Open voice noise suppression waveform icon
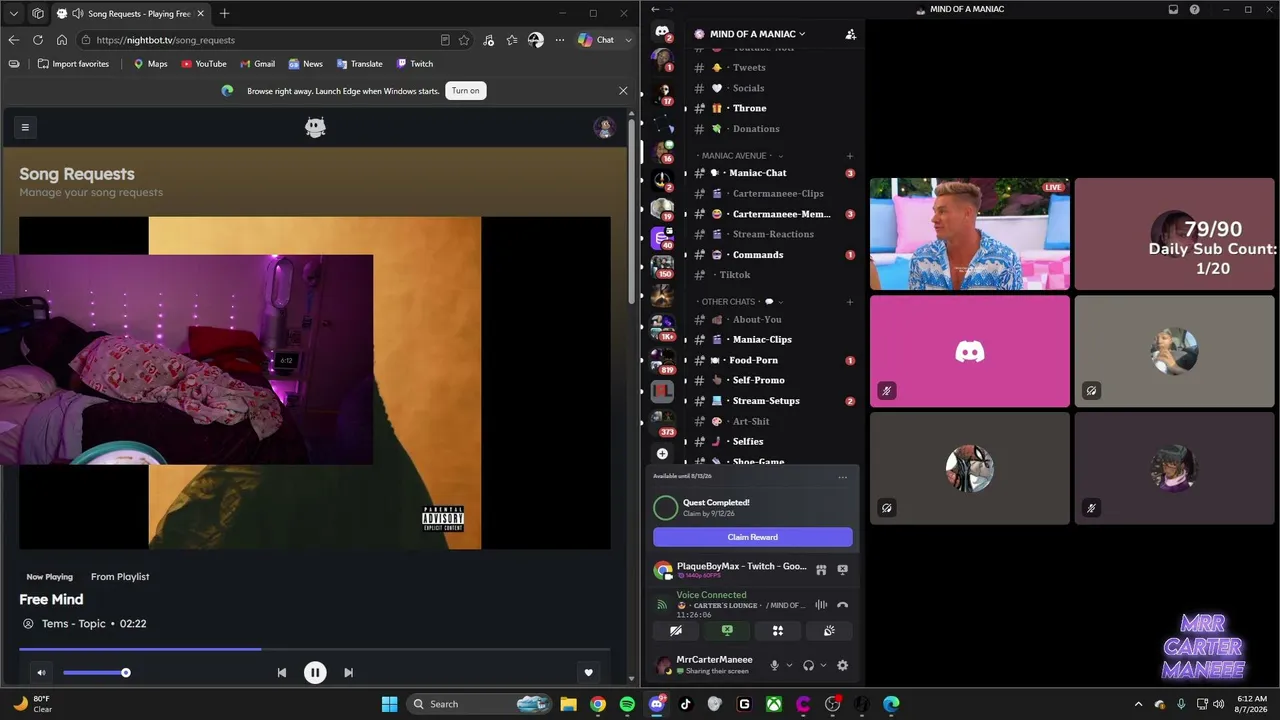This screenshot has height=720, width=1280. tap(821, 605)
